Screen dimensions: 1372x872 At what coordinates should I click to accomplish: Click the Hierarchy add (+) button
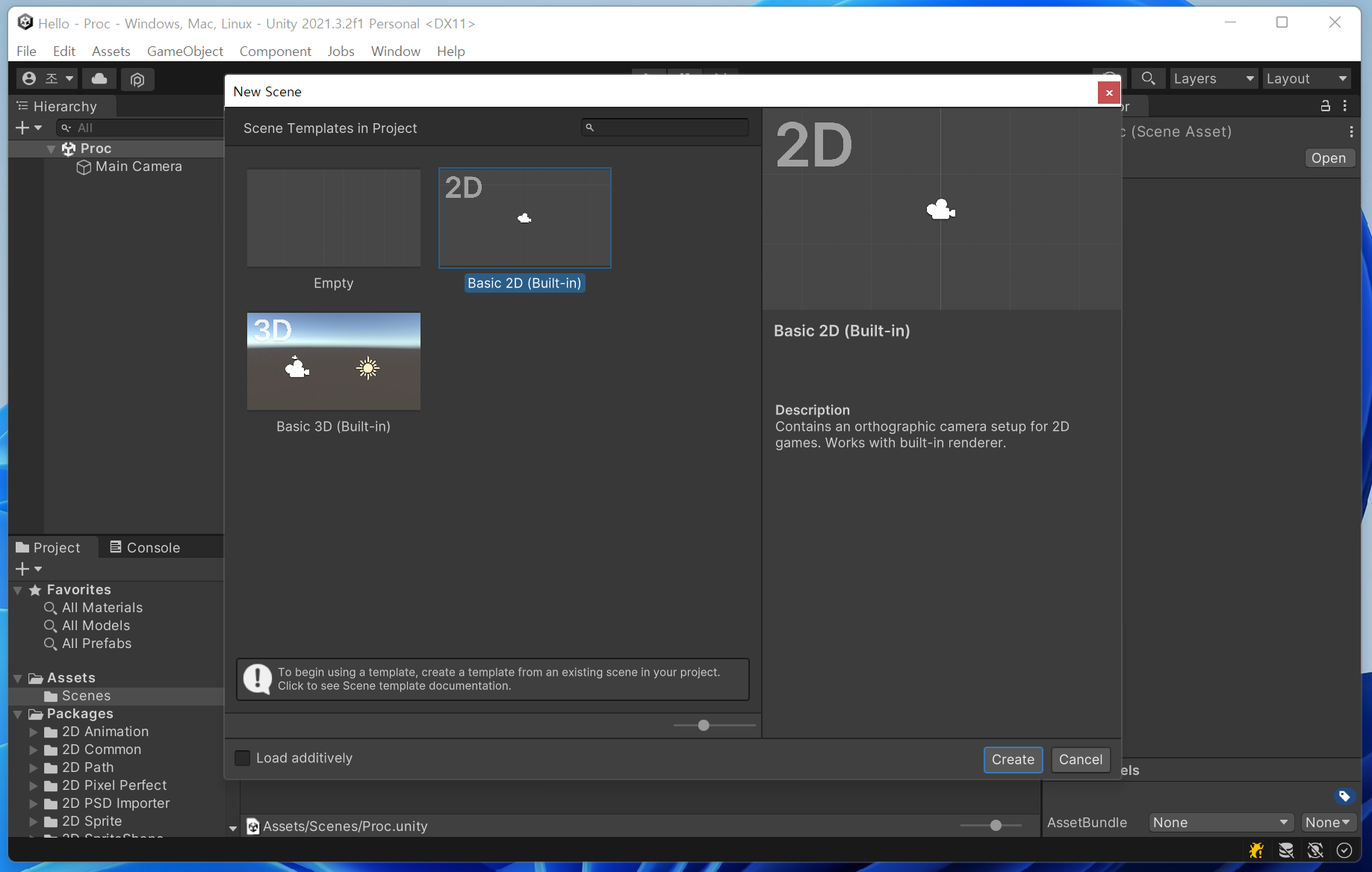click(28, 128)
